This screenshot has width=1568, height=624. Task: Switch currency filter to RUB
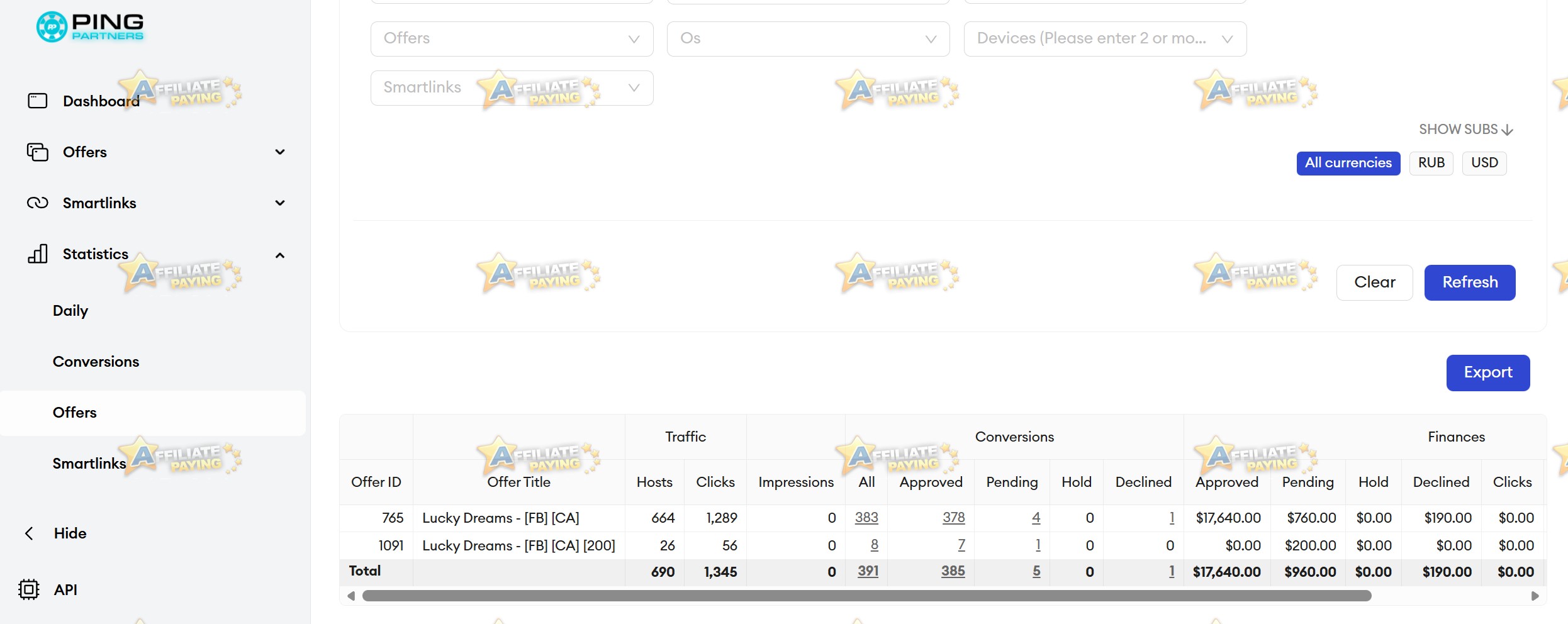point(1431,163)
